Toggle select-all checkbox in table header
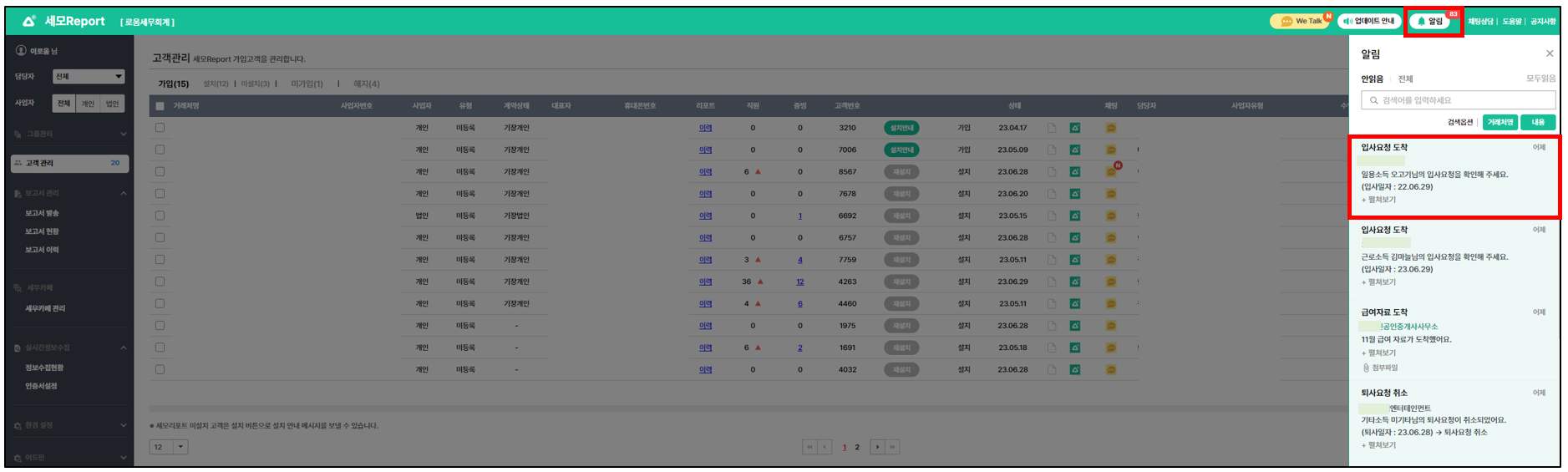 click(160, 106)
